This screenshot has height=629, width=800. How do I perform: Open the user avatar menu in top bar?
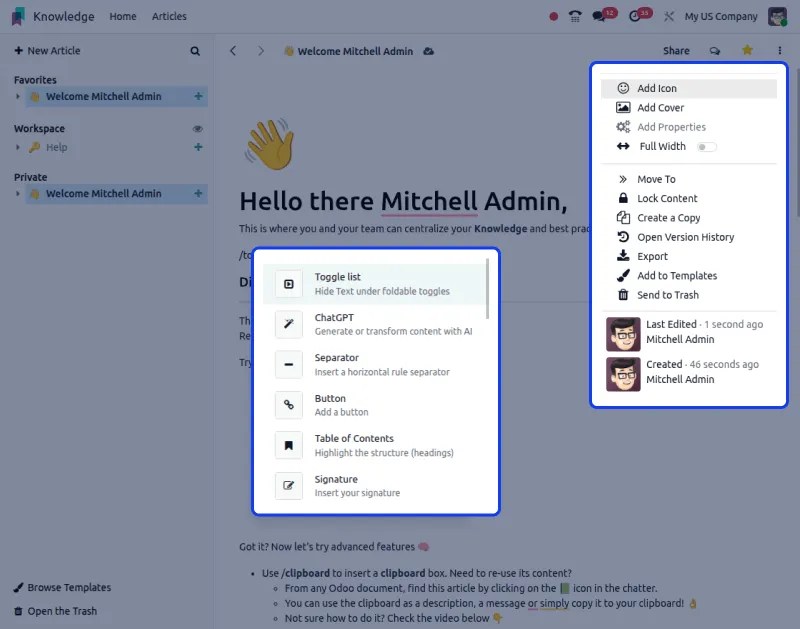coord(778,16)
